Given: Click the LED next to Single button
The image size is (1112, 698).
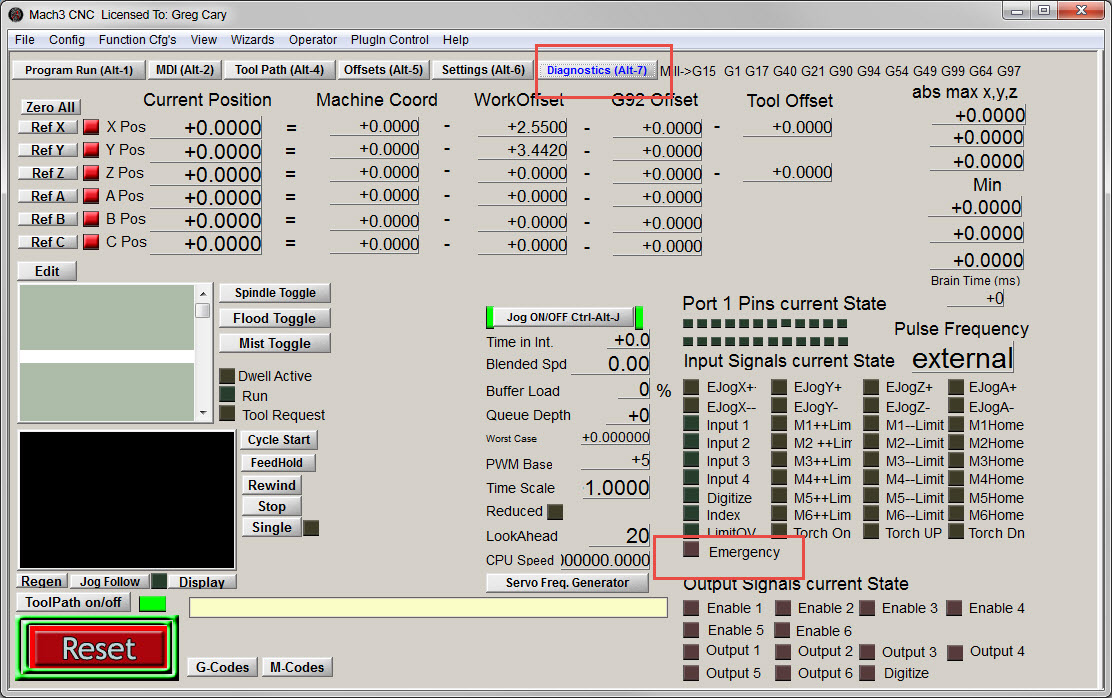Looking at the screenshot, I should [311, 528].
